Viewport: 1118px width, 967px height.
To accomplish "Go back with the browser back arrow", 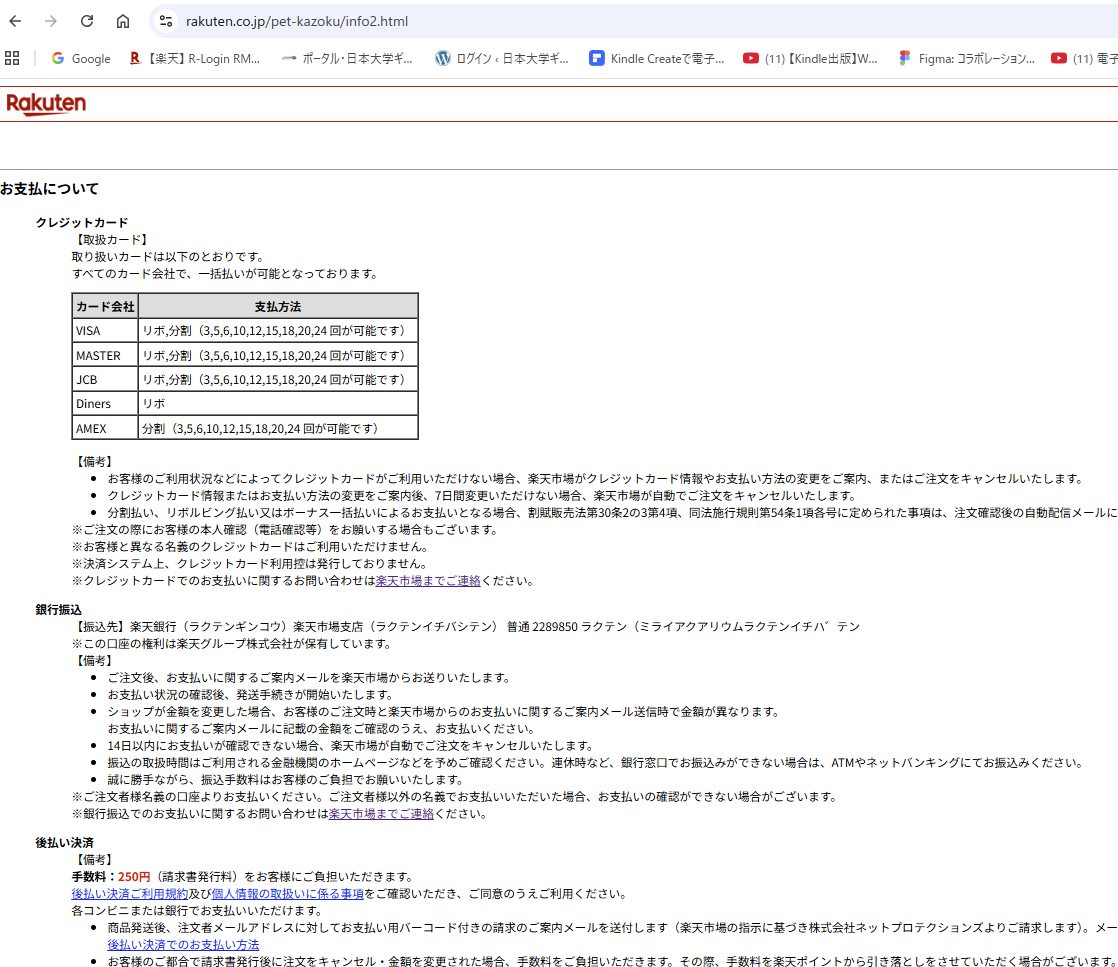I will (x=15, y=21).
